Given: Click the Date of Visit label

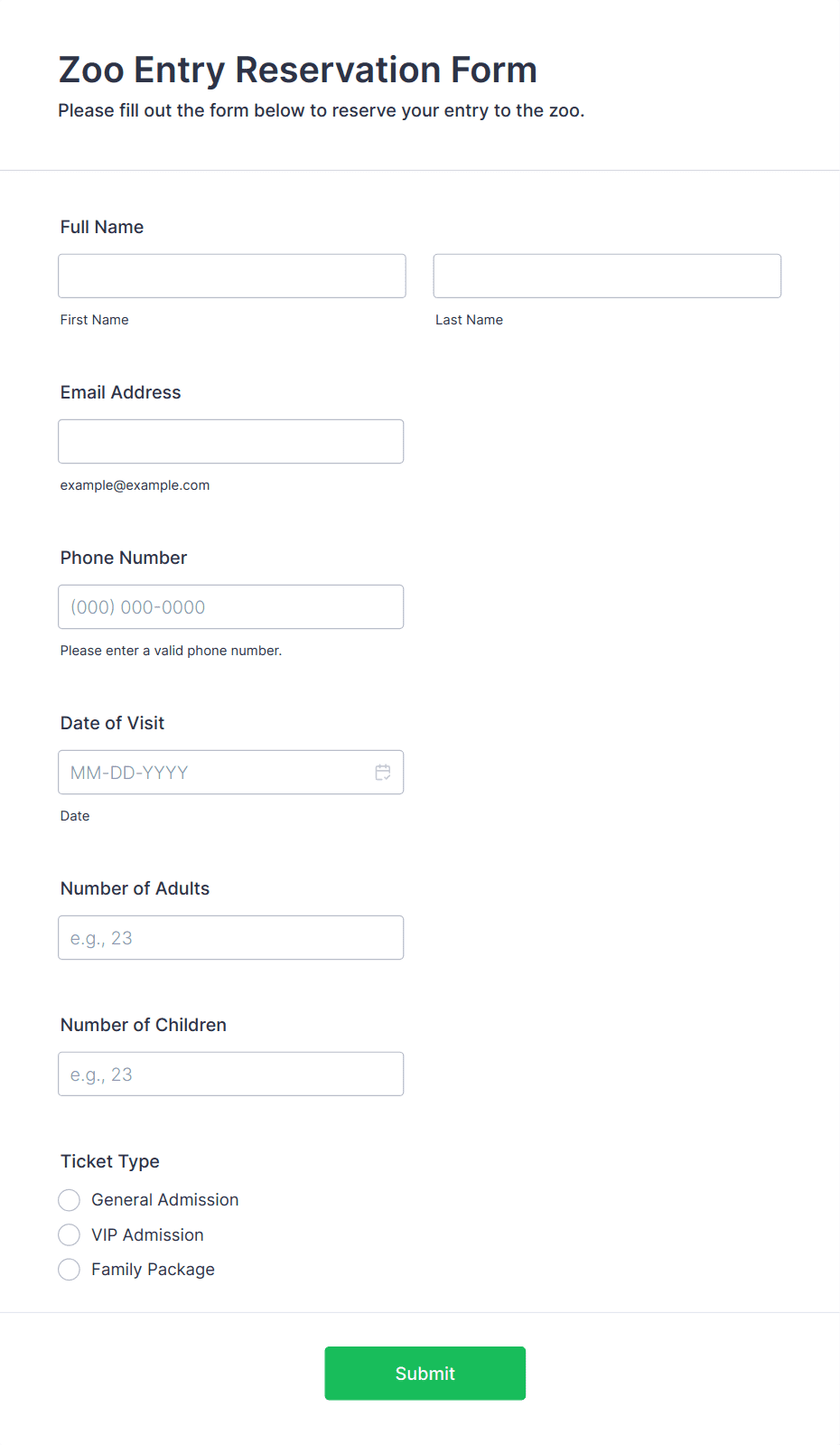Looking at the screenshot, I should [x=113, y=723].
